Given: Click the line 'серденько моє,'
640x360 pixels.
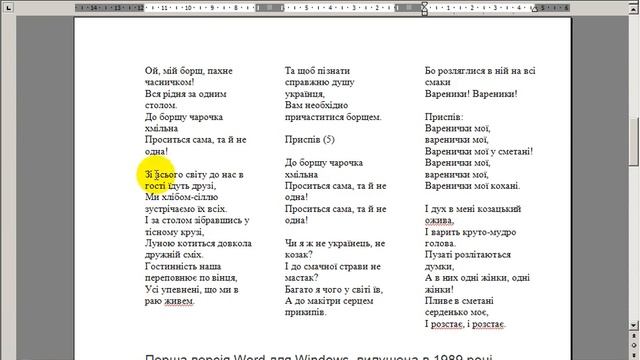Looking at the screenshot, I should click(456, 313).
